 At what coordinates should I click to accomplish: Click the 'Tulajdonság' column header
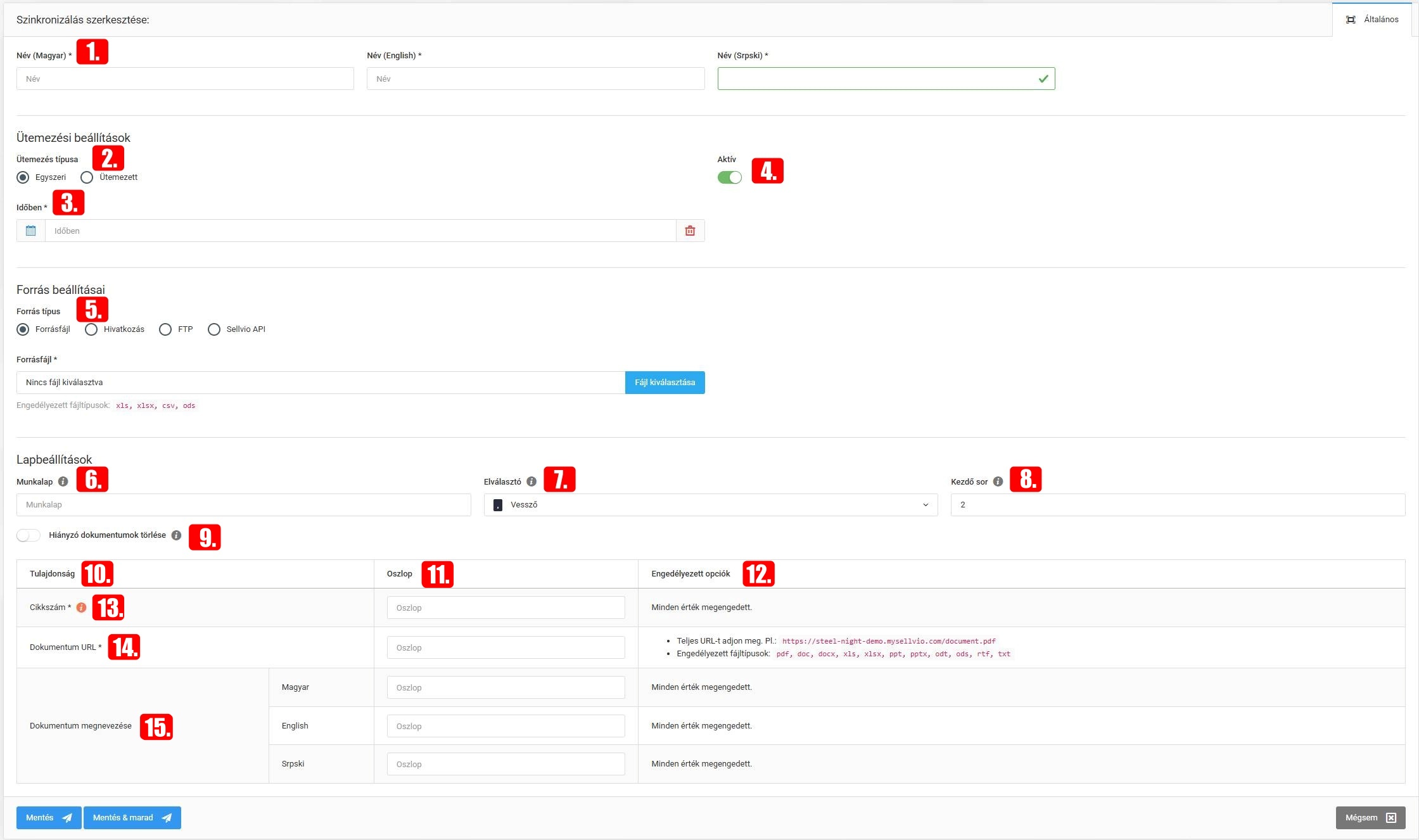(52, 574)
